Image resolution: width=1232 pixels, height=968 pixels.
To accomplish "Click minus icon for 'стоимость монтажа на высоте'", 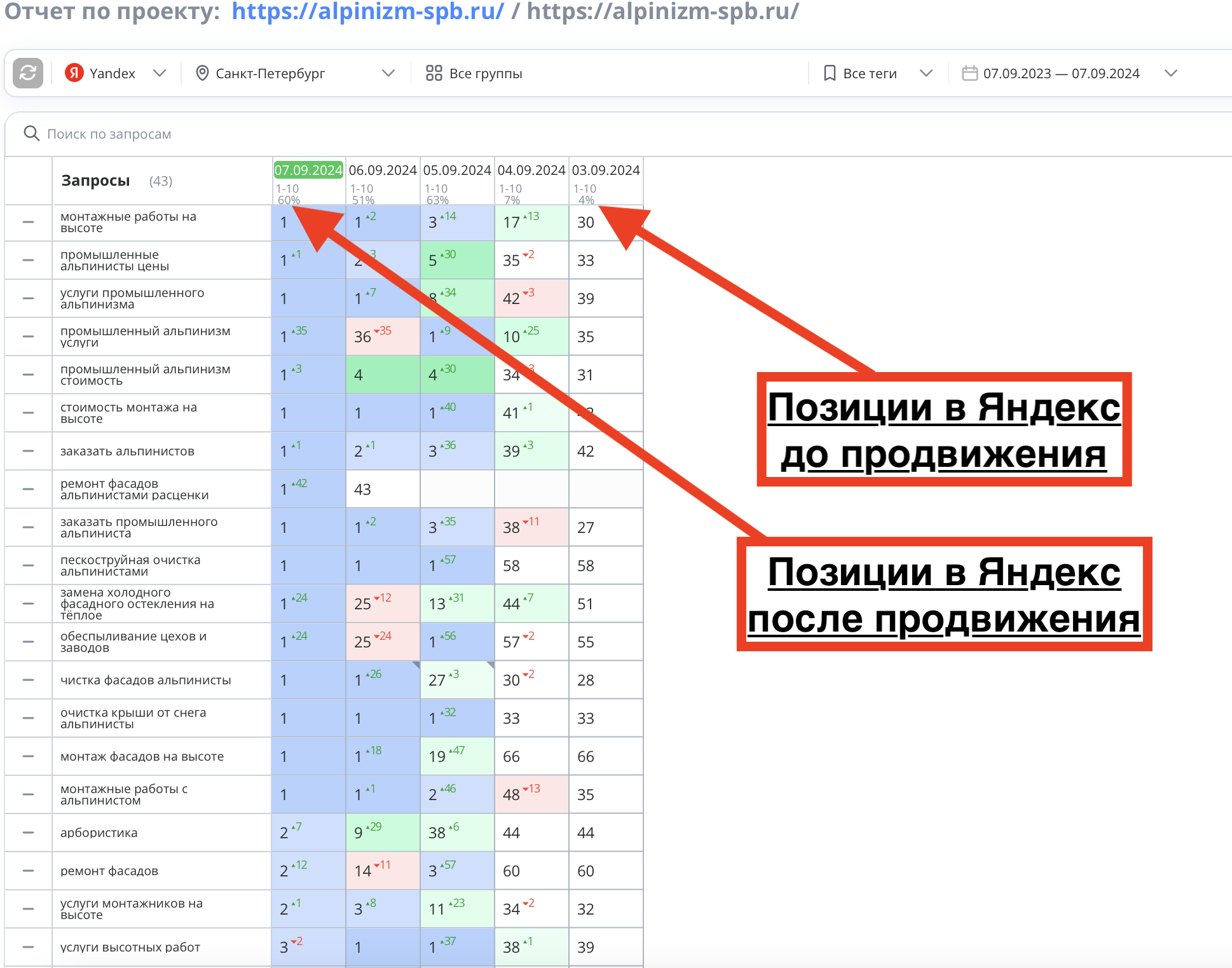I will click(x=28, y=413).
